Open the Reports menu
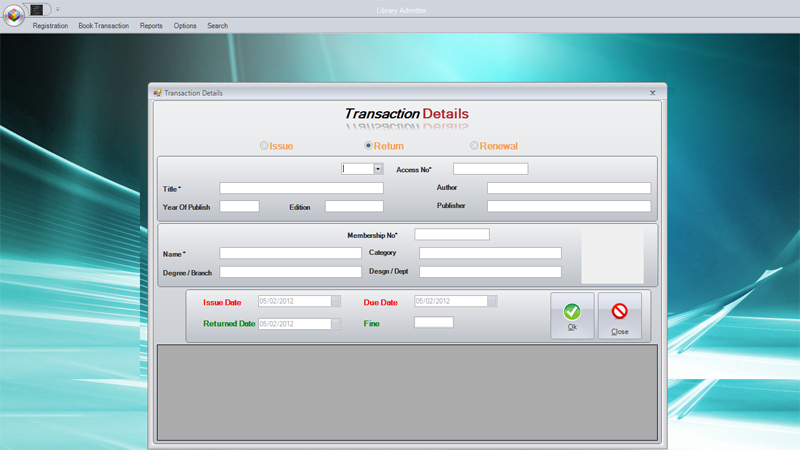Image resolution: width=800 pixels, height=450 pixels. point(151,26)
